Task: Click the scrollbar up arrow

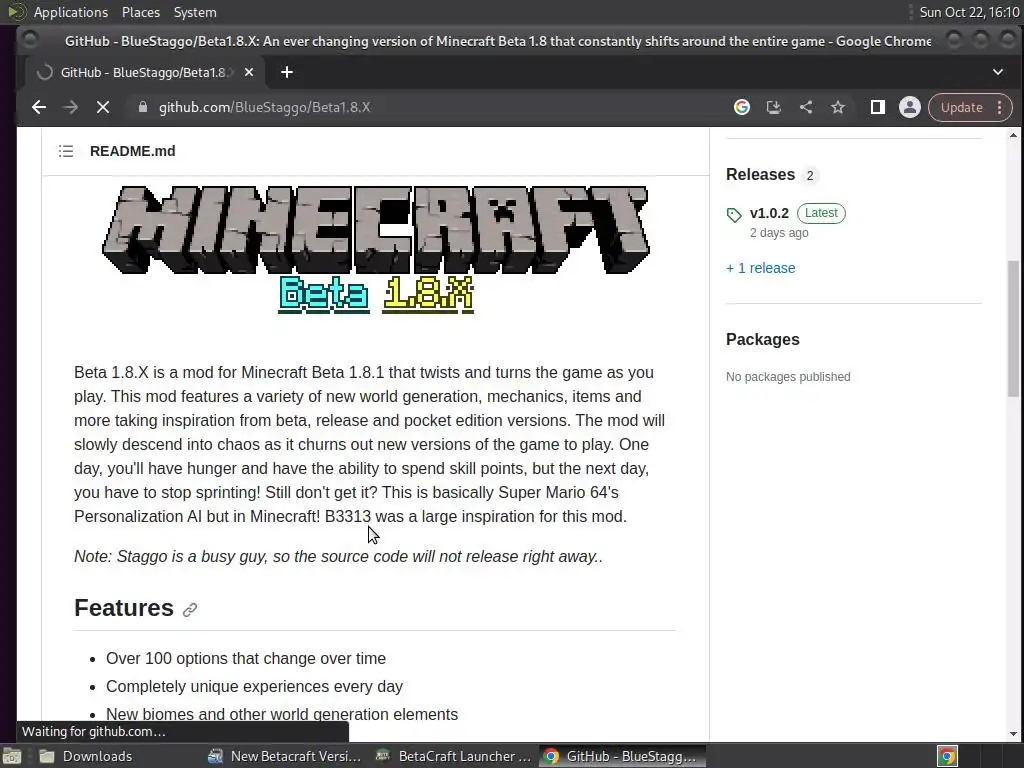Action: point(1013,136)
